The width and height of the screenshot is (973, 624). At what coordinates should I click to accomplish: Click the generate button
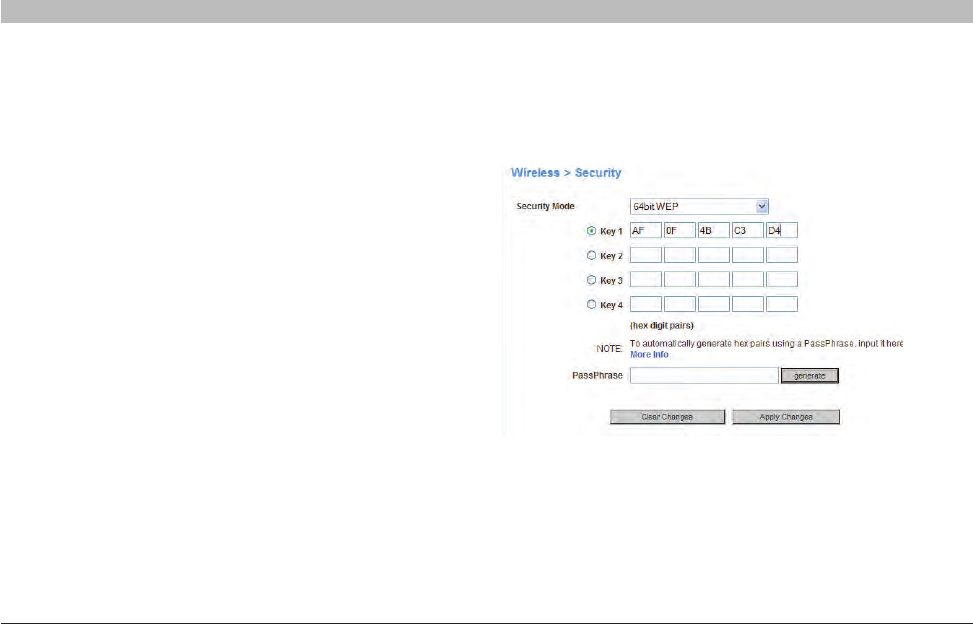(810, 376)
